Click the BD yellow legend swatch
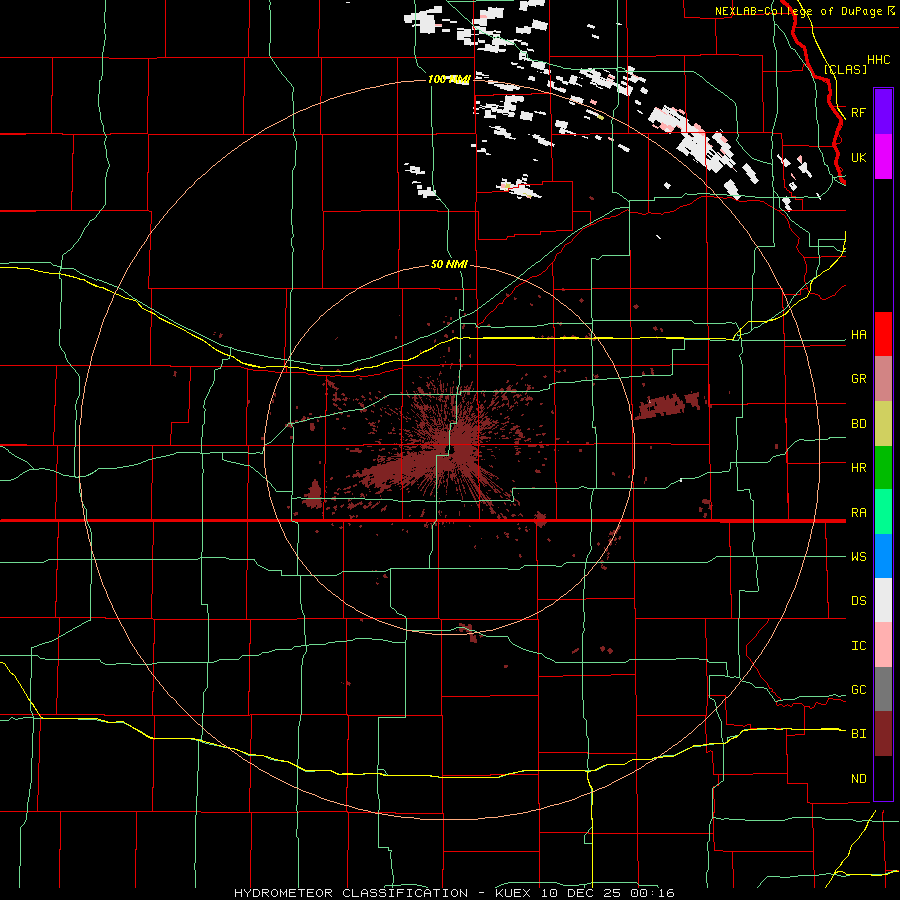This screenshot has width=900, height=900. (883, 424)
